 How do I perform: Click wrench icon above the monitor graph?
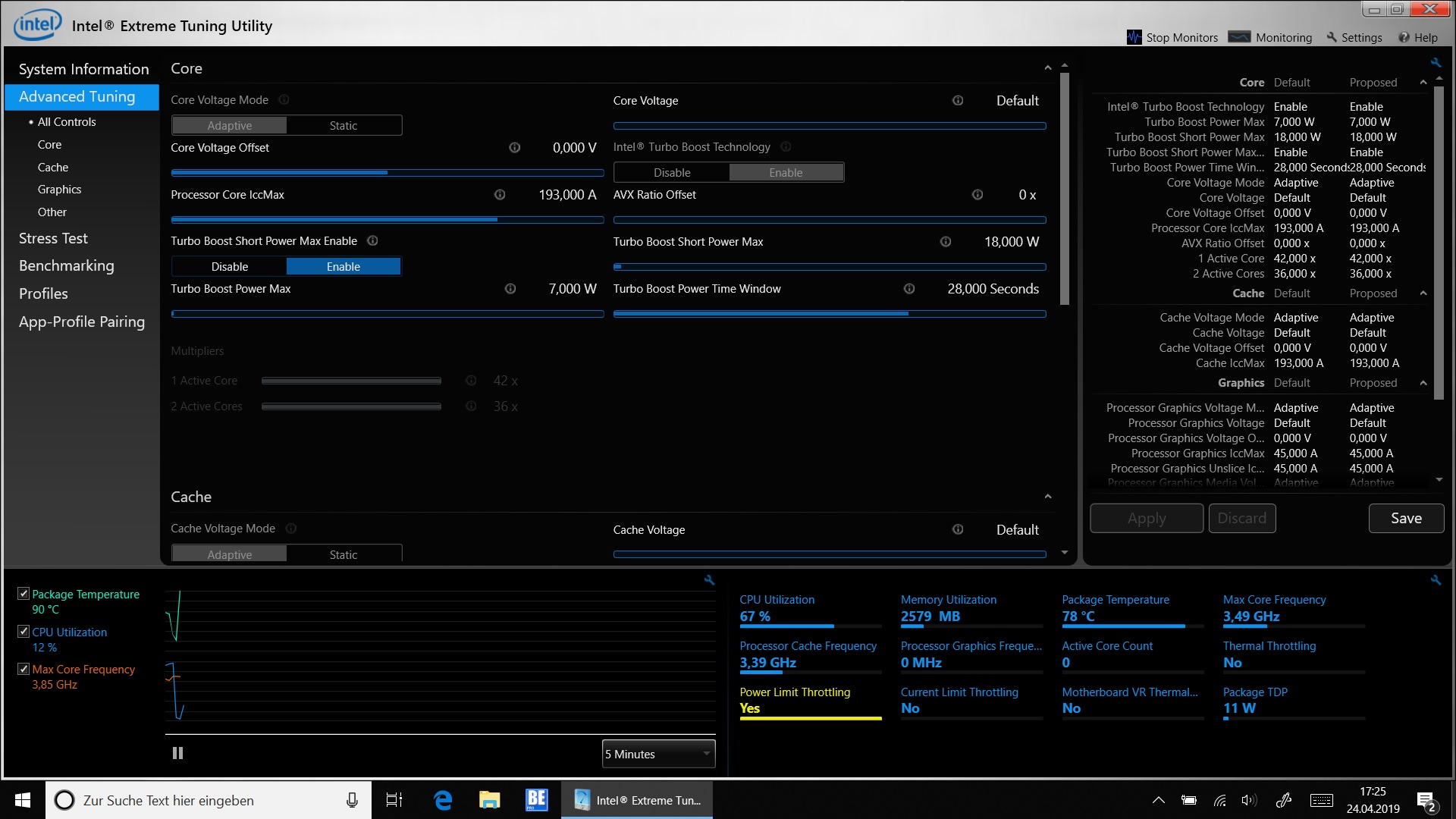point(709,580)
